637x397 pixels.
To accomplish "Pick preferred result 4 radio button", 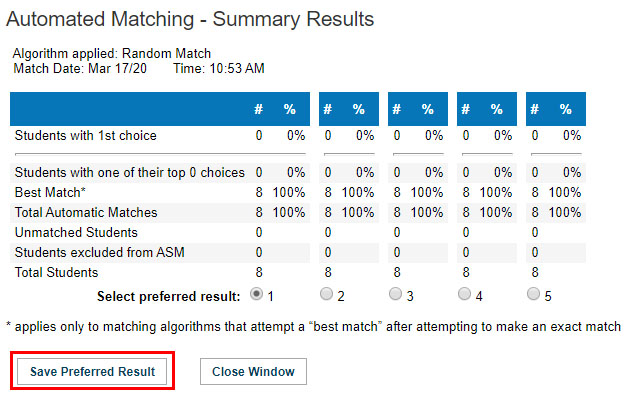I will click(x=464, y=293).
